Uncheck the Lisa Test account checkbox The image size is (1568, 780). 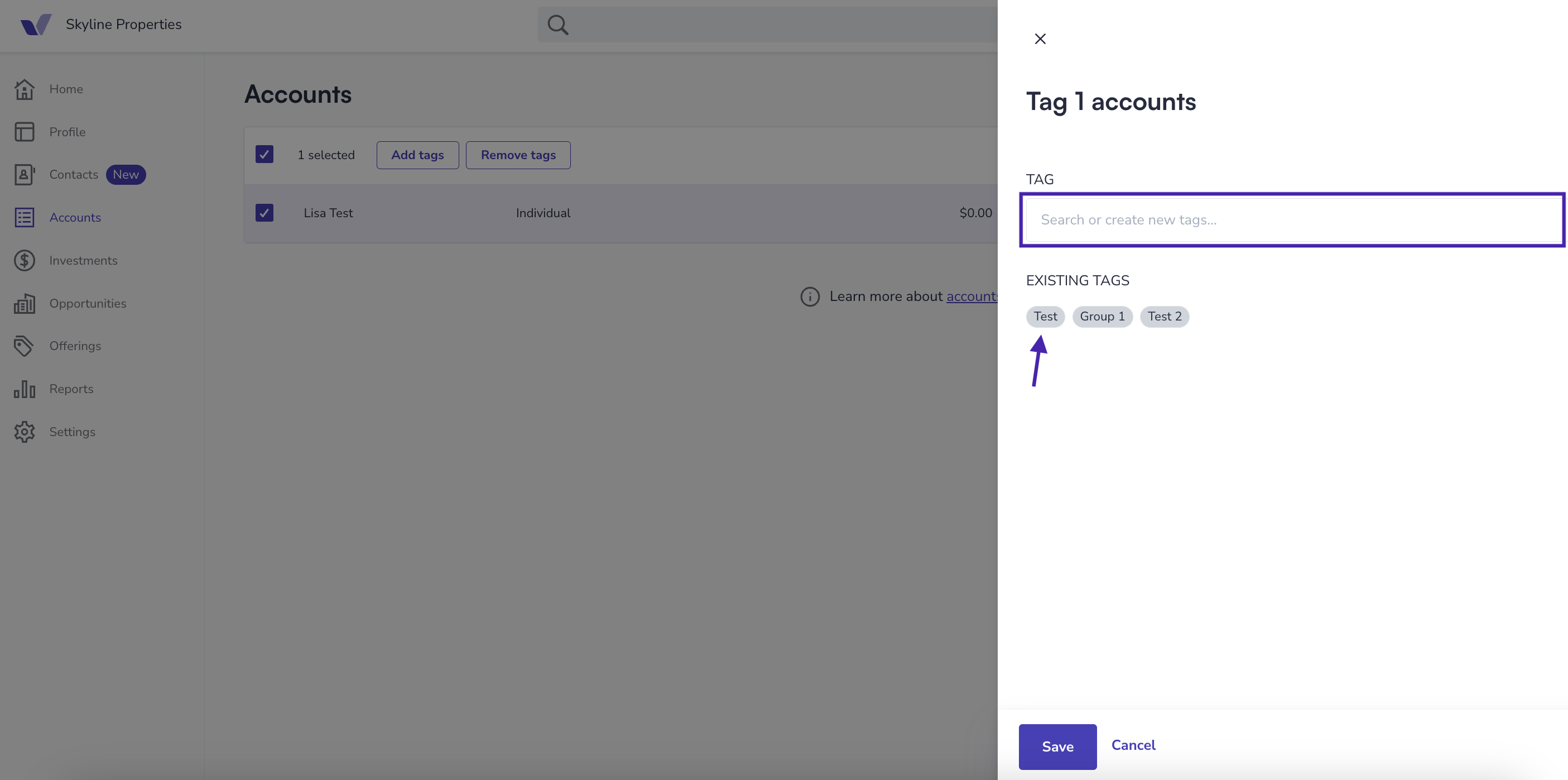tap(264, 213)
